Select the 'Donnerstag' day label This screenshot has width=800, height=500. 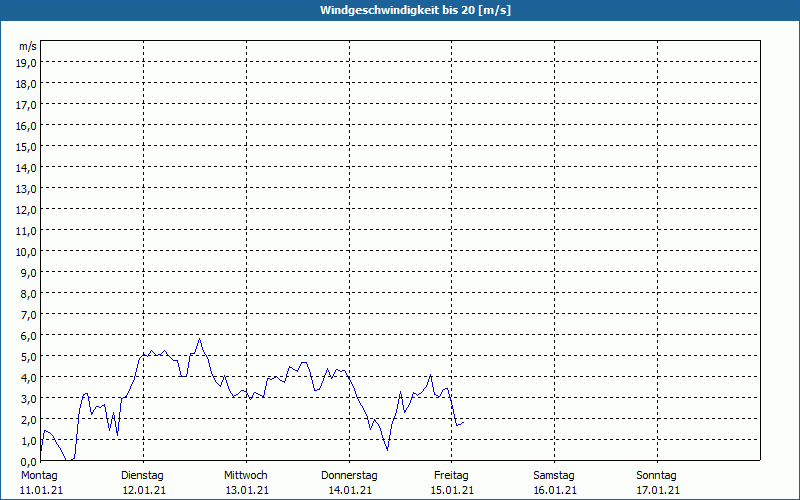[x=349, y=476]
